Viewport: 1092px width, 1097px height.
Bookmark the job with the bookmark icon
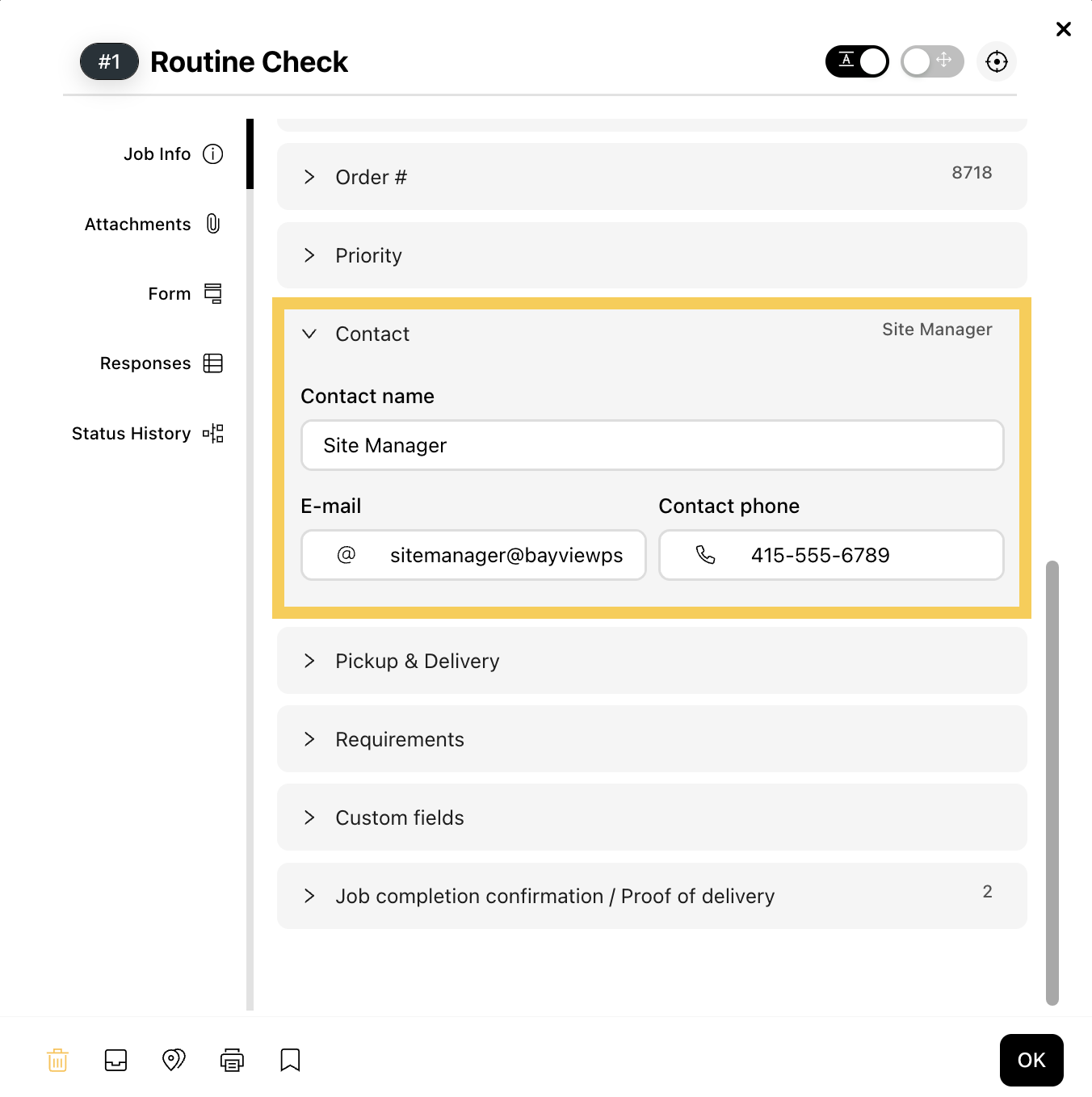290,1060
